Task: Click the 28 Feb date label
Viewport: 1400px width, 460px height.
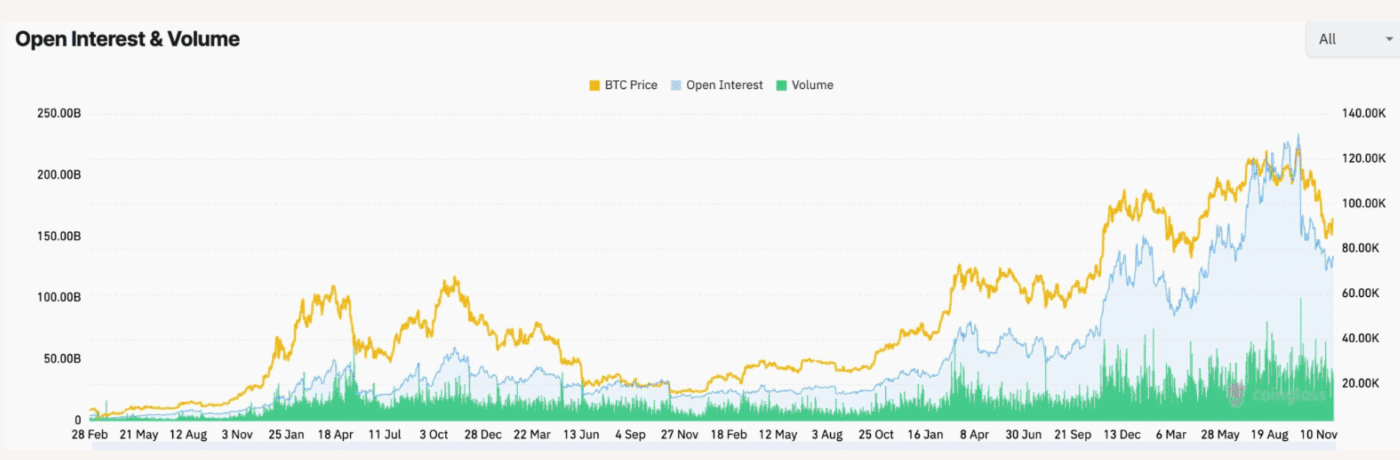Action: (90, 435)
